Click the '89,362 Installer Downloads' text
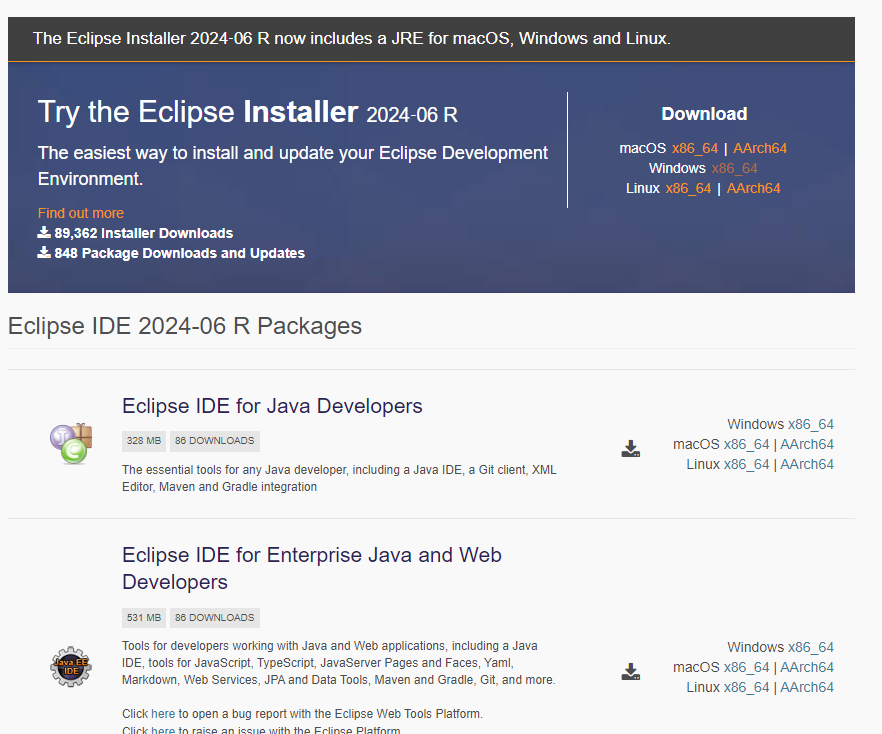Viewport: 882px width, 734px height. (x=143, y=233)
